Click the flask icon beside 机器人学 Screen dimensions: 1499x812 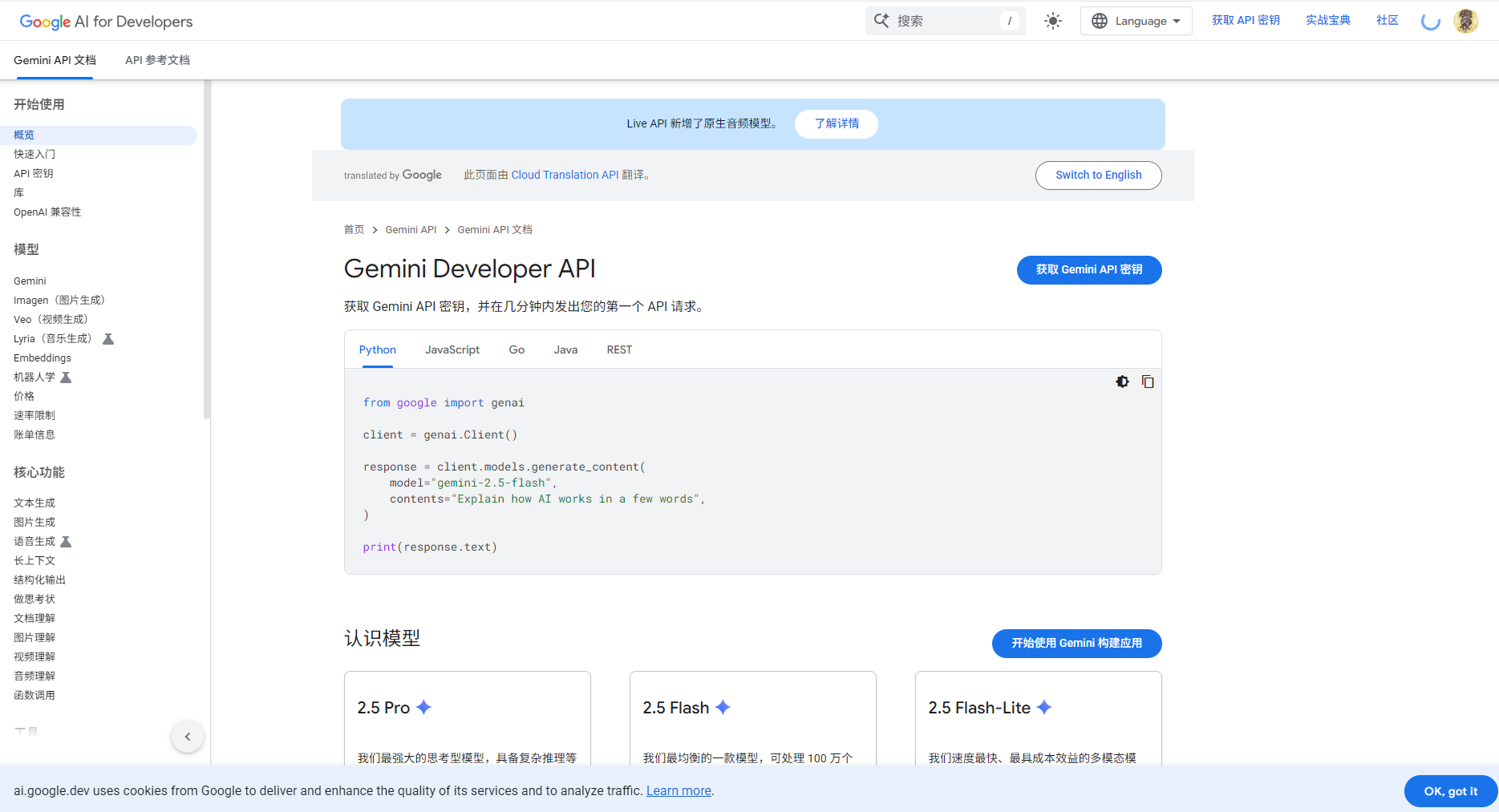[x=66, y=378]
